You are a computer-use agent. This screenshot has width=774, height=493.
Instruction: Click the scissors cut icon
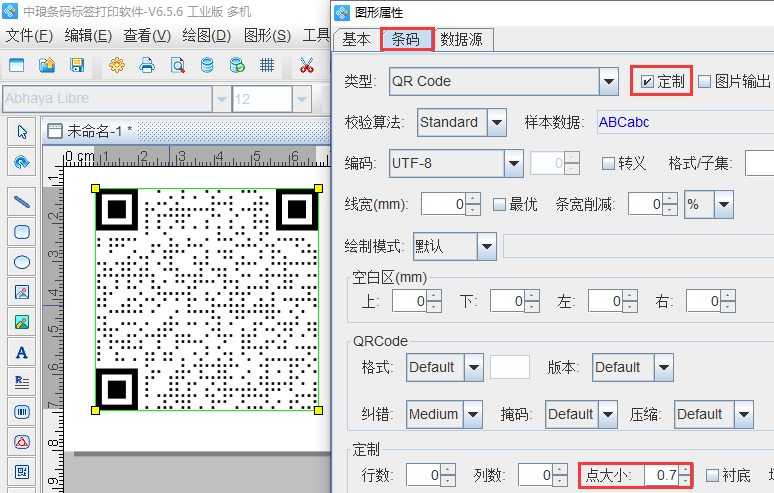point(307,65)
